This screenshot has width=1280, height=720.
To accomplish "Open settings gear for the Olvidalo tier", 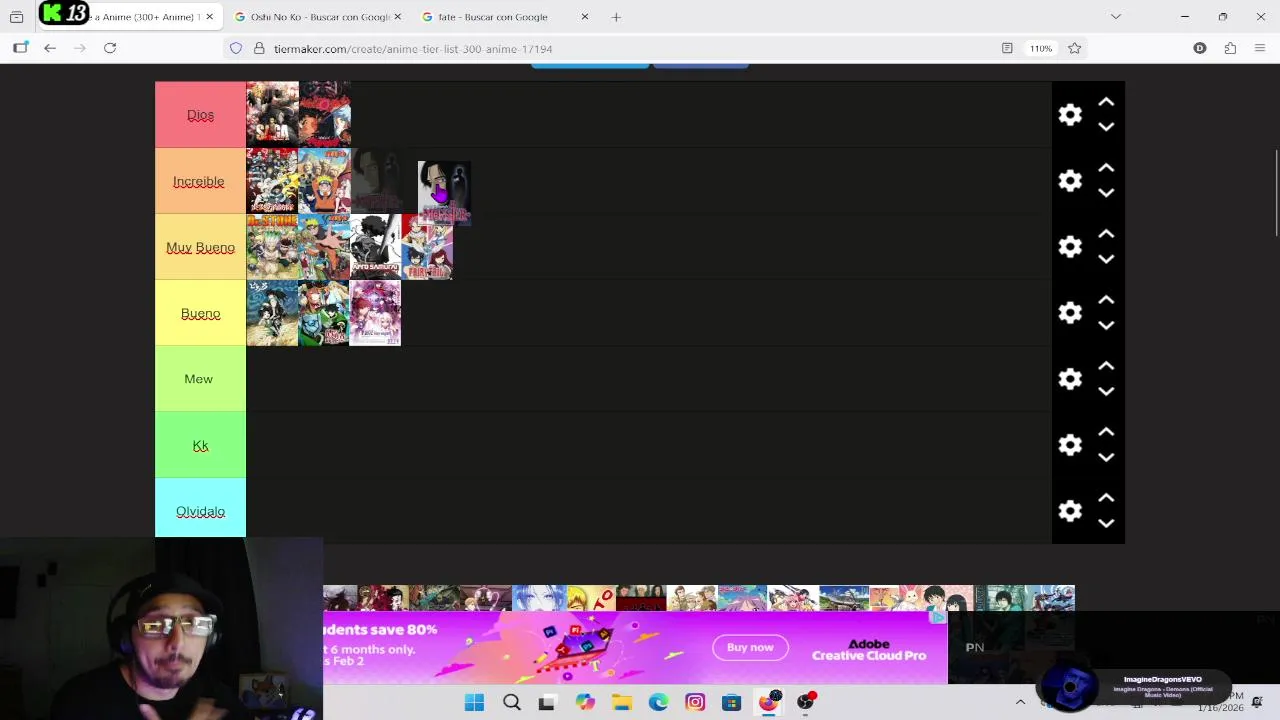I will click(1070, 511).
